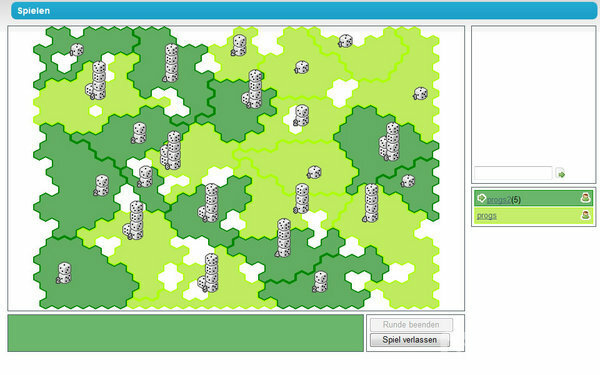
Task: Select the dice stack in the large right dark-green territory
Action: pyautogui.click(x=390, y=142)
